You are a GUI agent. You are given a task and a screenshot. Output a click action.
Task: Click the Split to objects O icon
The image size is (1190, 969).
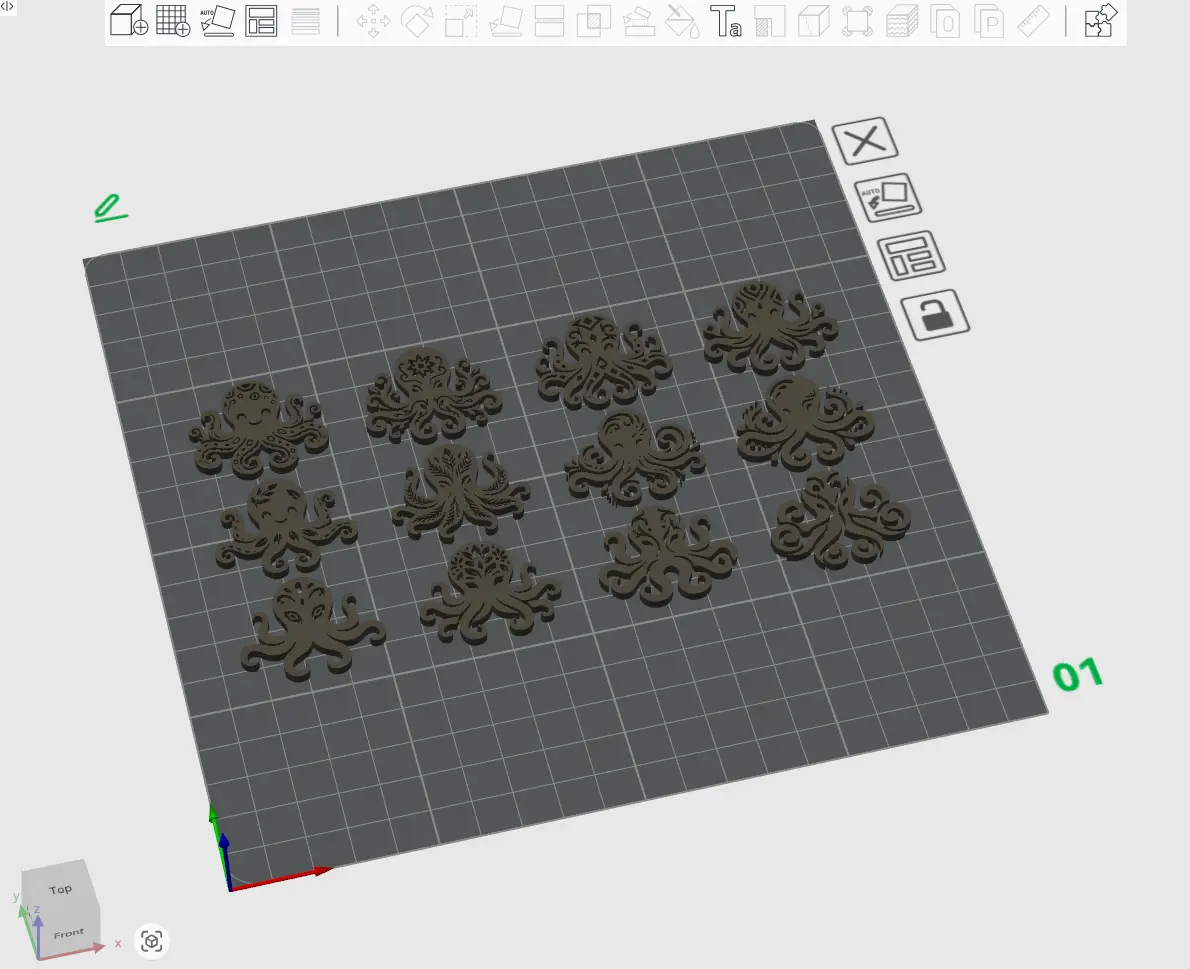(946, 20)
